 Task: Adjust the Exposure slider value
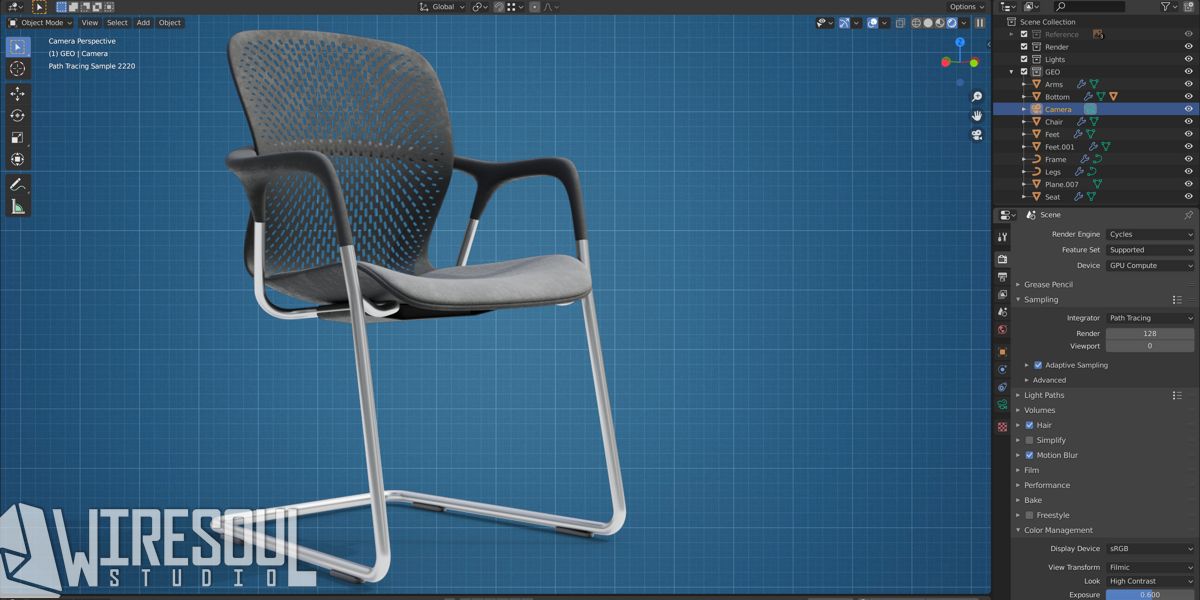tap(1148, 595)
